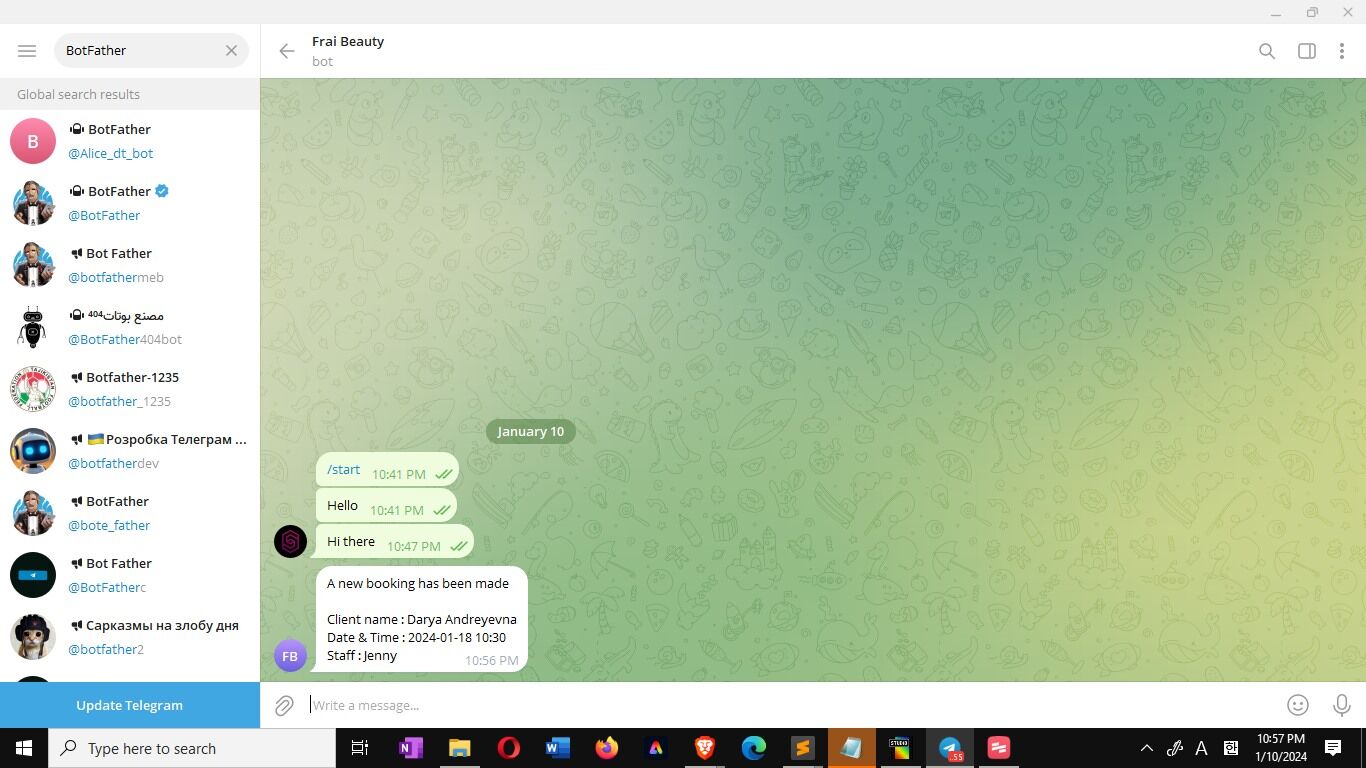Click the /start command link in chat
1366x768 pixels.
343,470
